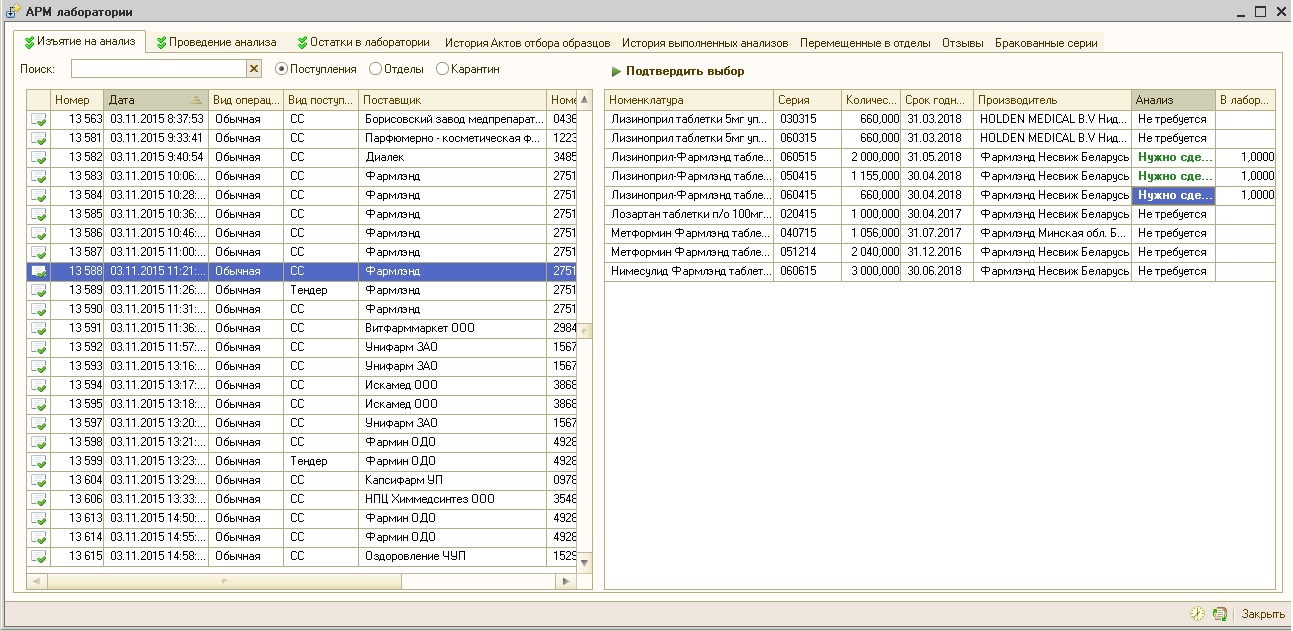The height and width of the screenshot is (631, 1293).
Task: Click the horizontal scrollbar under the receipts list
Action: click(x=300, y=581)
